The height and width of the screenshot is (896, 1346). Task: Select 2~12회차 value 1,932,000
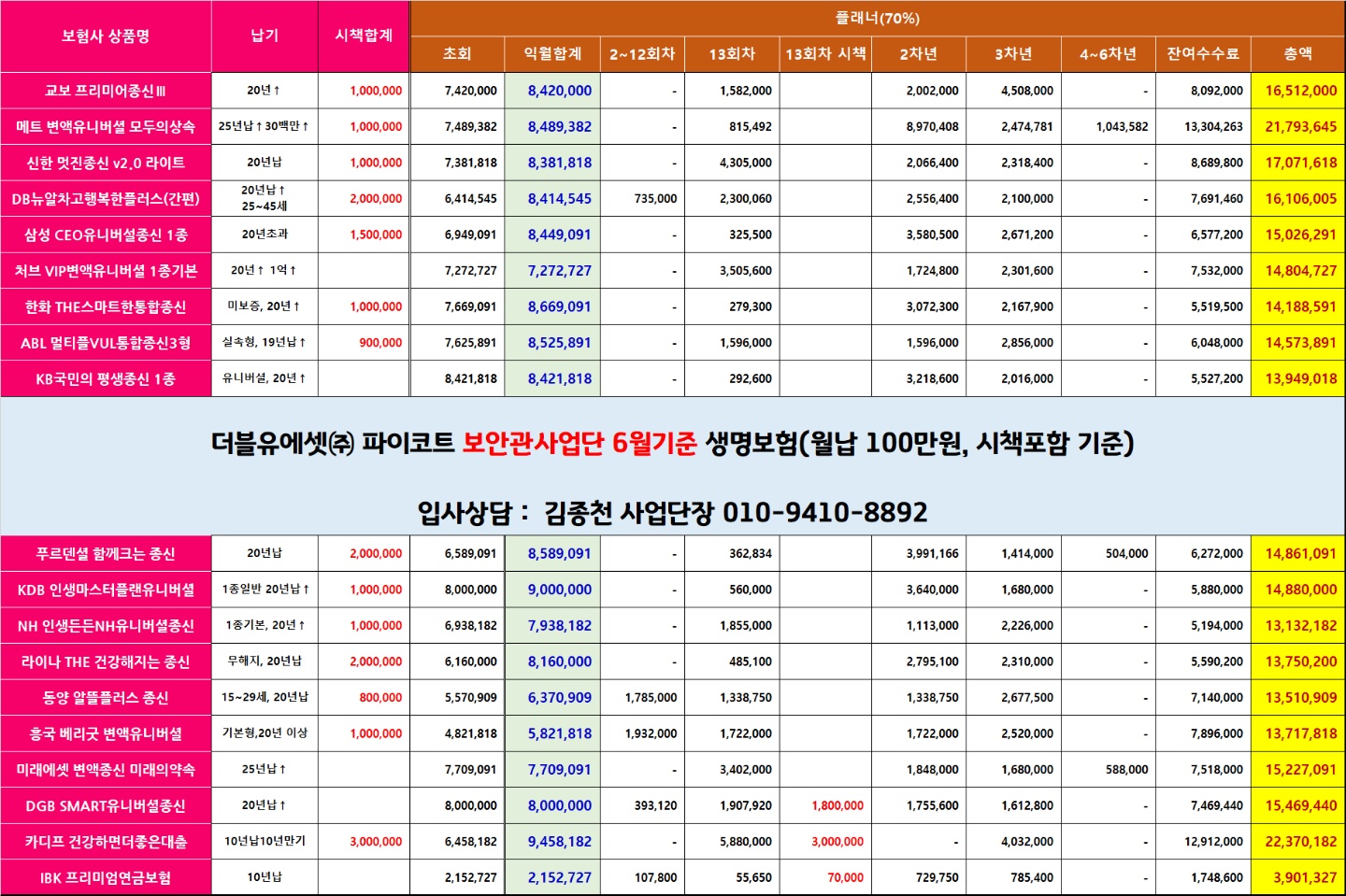651,733
